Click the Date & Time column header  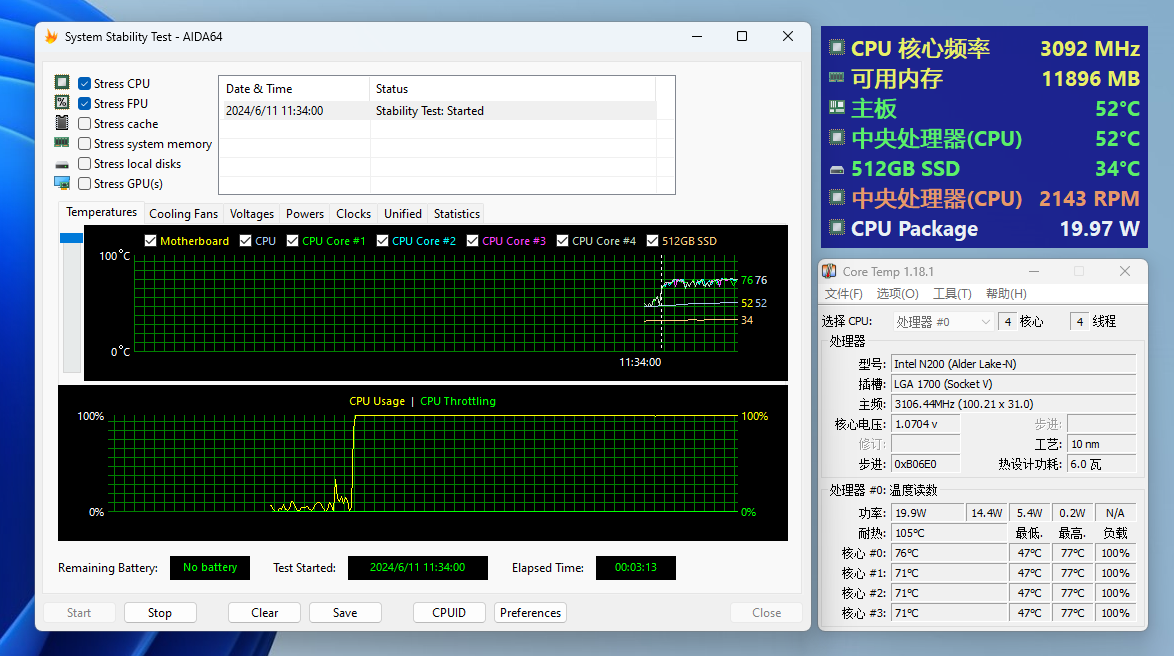tap(294, 88)
